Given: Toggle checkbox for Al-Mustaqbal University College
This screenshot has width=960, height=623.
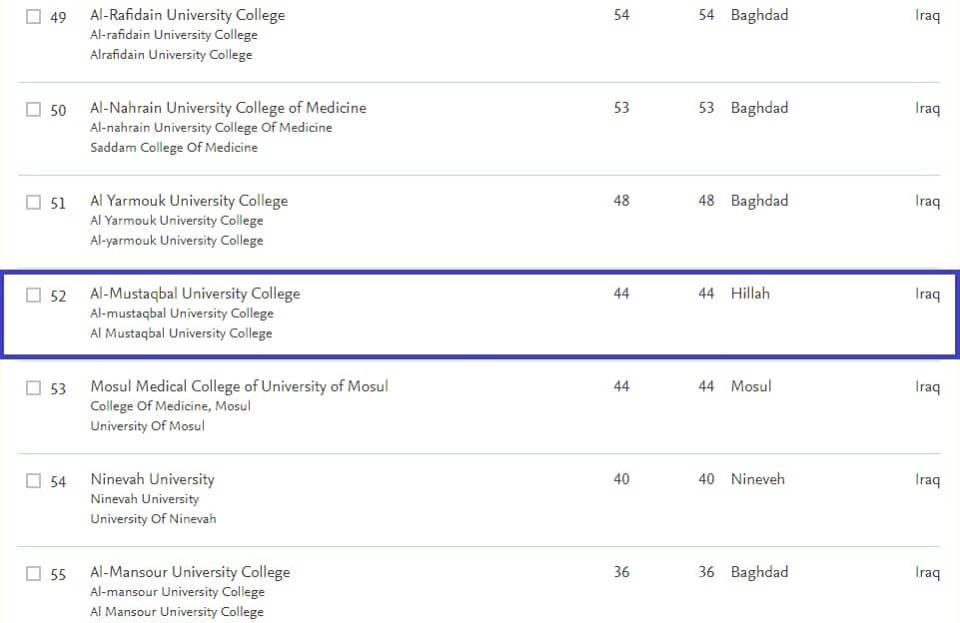Looking at the screenshot, I should [x=34, y=296].
